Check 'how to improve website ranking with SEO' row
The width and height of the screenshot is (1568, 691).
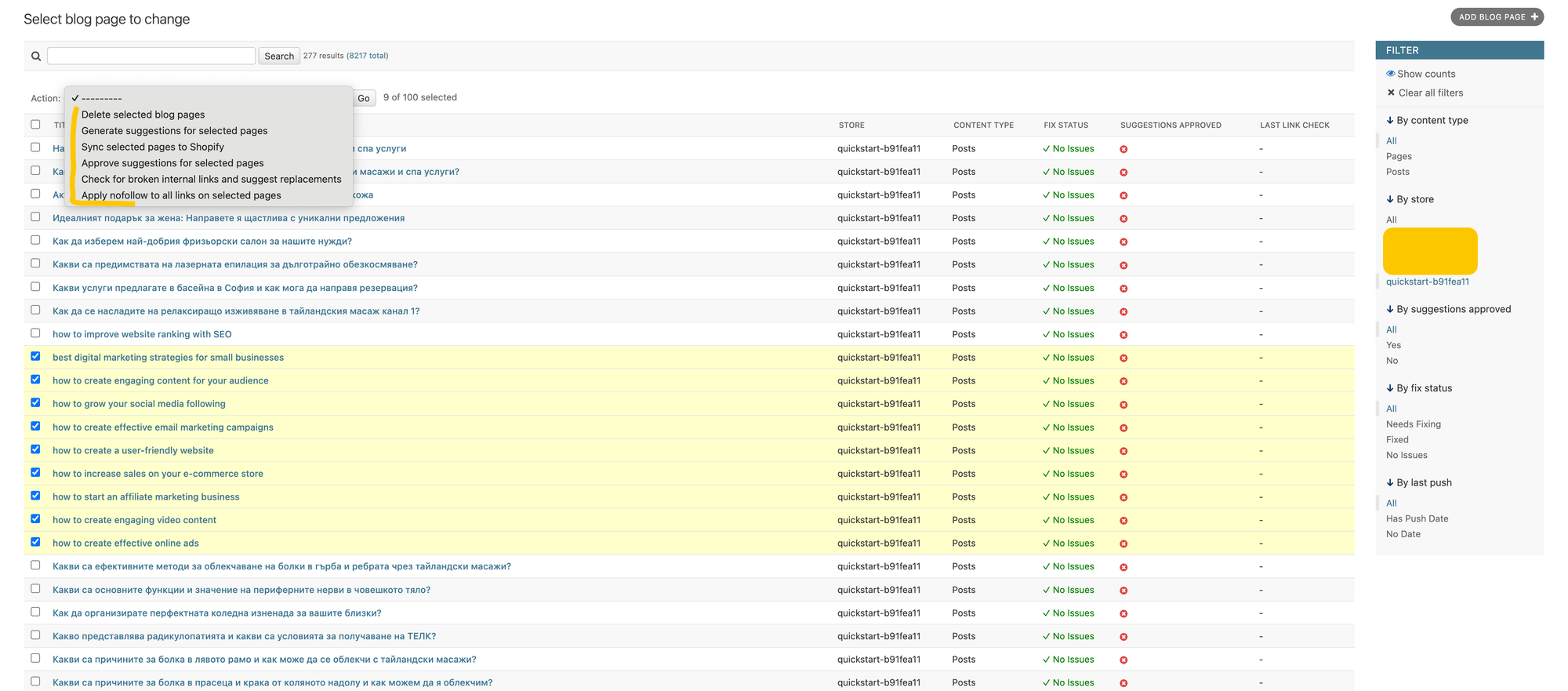coord(35,333)
